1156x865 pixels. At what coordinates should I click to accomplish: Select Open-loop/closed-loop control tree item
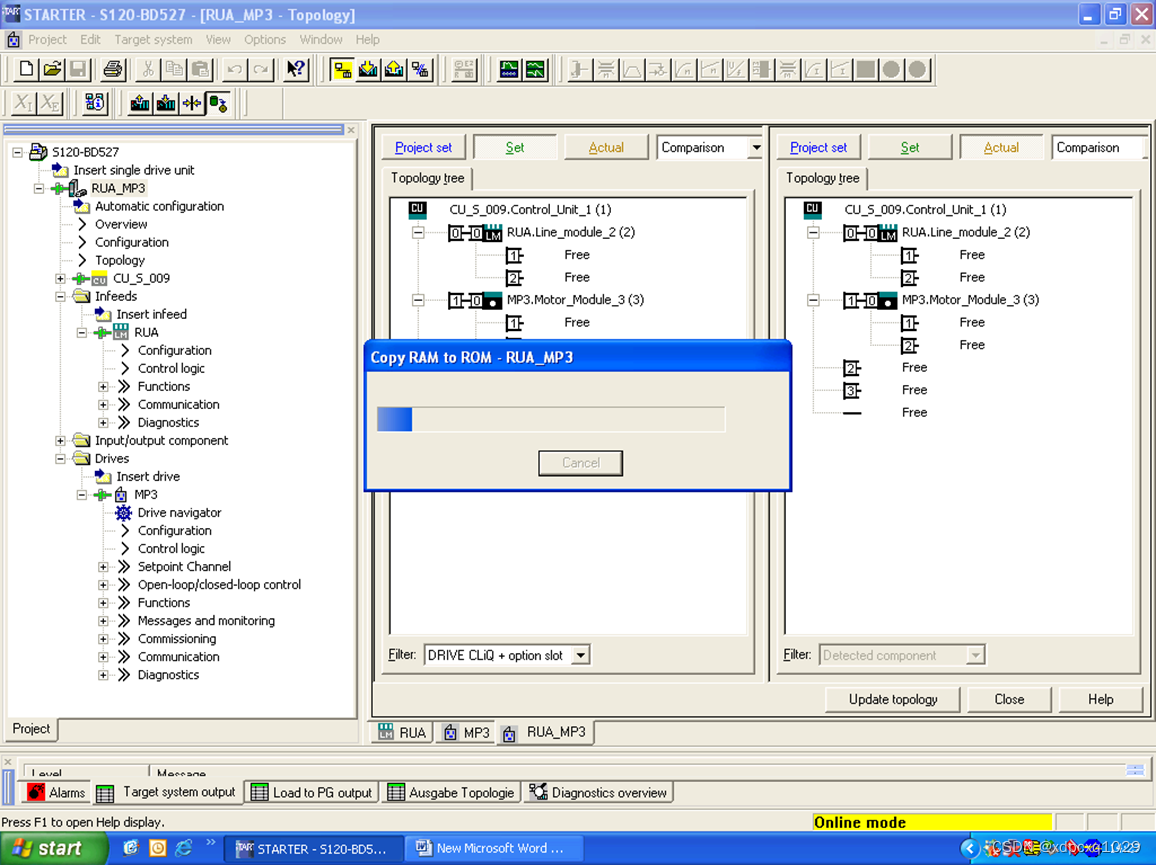(219, 585)
